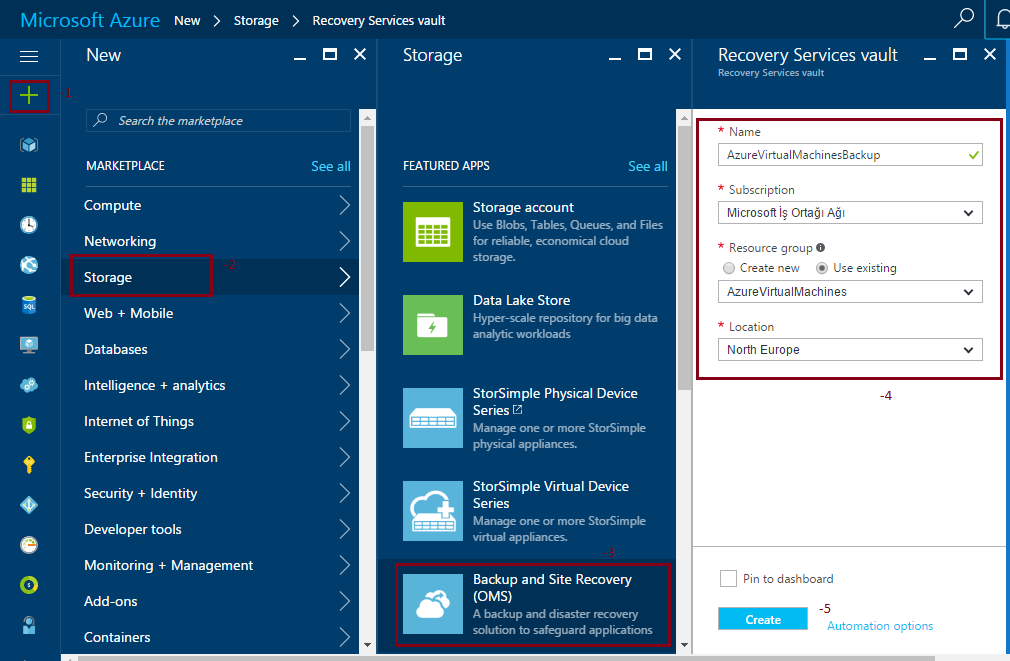Click the New blade vertical scrollbar thumb
The width and height of the screenshot is (1010, 661).
[367, 238]
